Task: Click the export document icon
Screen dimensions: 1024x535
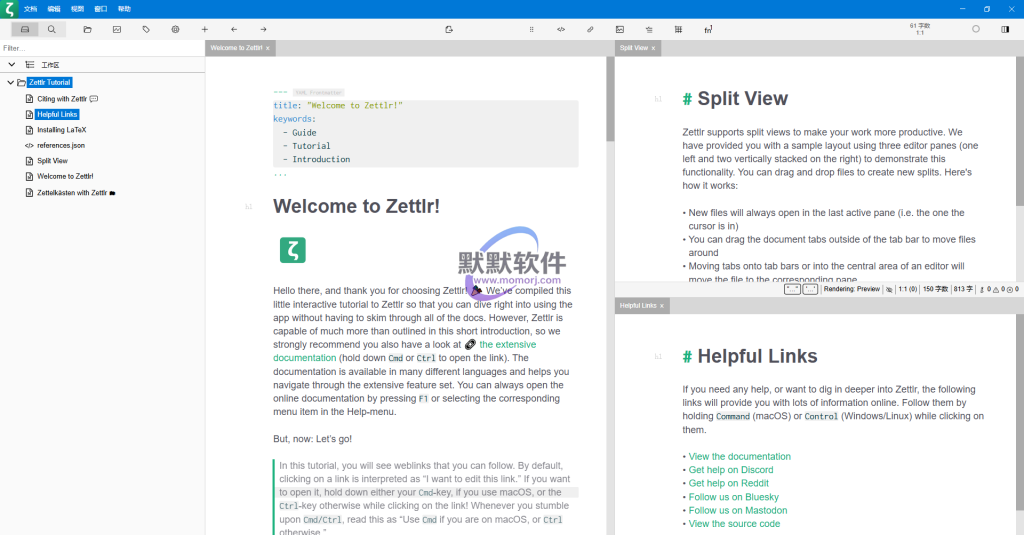Action: tap(449, 29)
